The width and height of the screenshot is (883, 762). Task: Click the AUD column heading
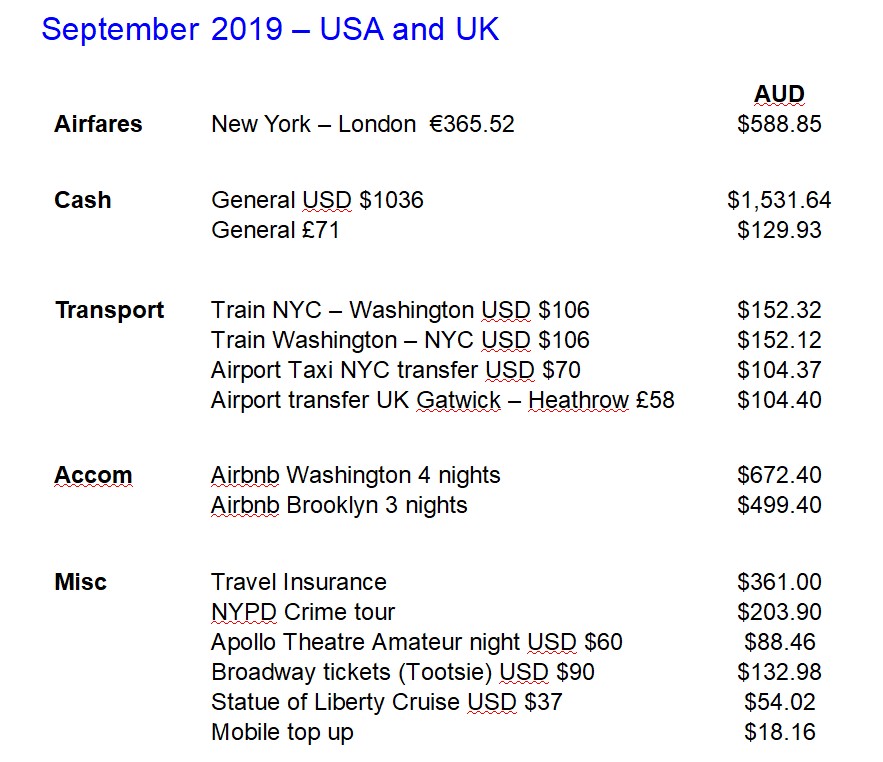pos(779,94)
